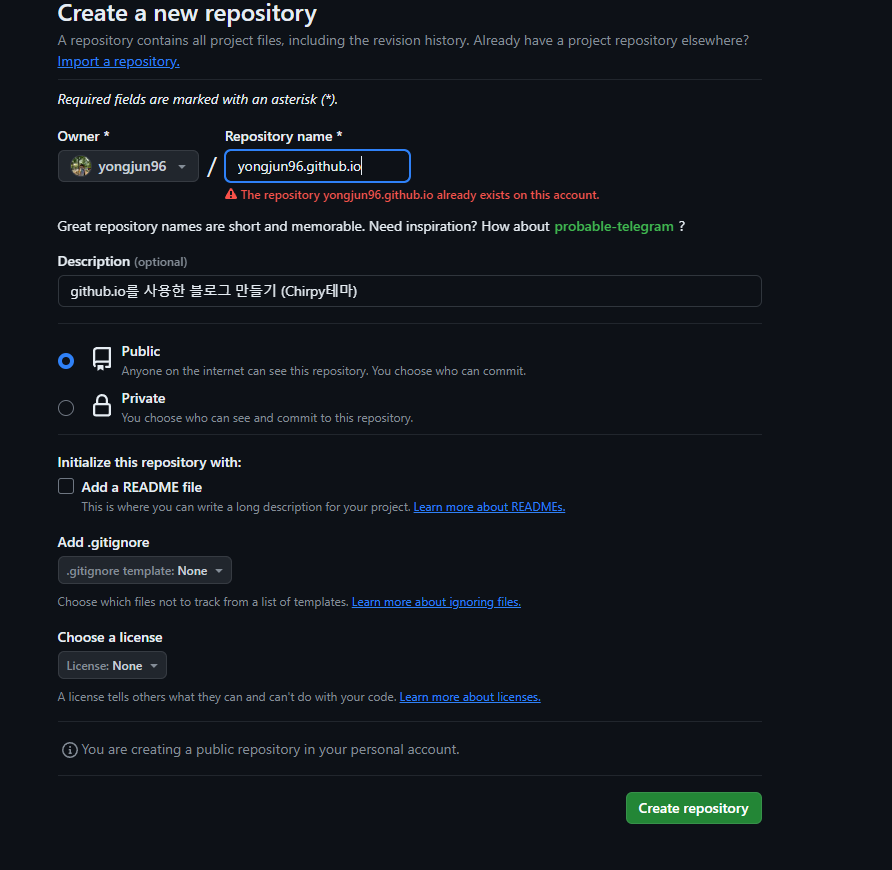Image resolution: width=892 pixels, height=870 pixels.
Task: Click the Create repository button
Action: point(693,808)
